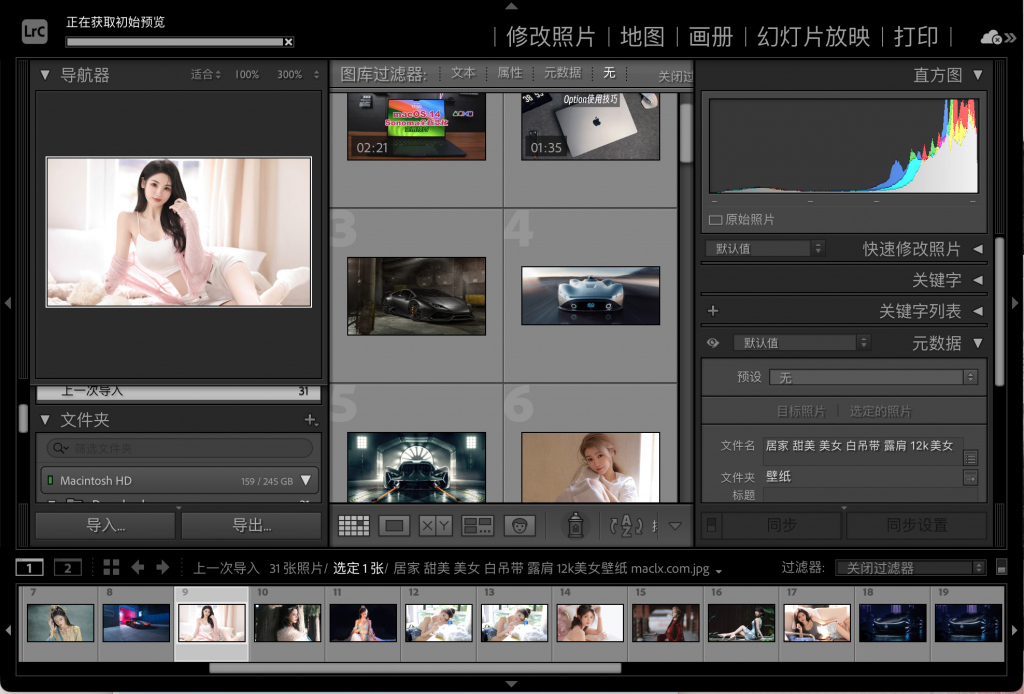Toggle the 属性 library filter
Viewport: 1024px width, 694px height.
coord(509,72)
